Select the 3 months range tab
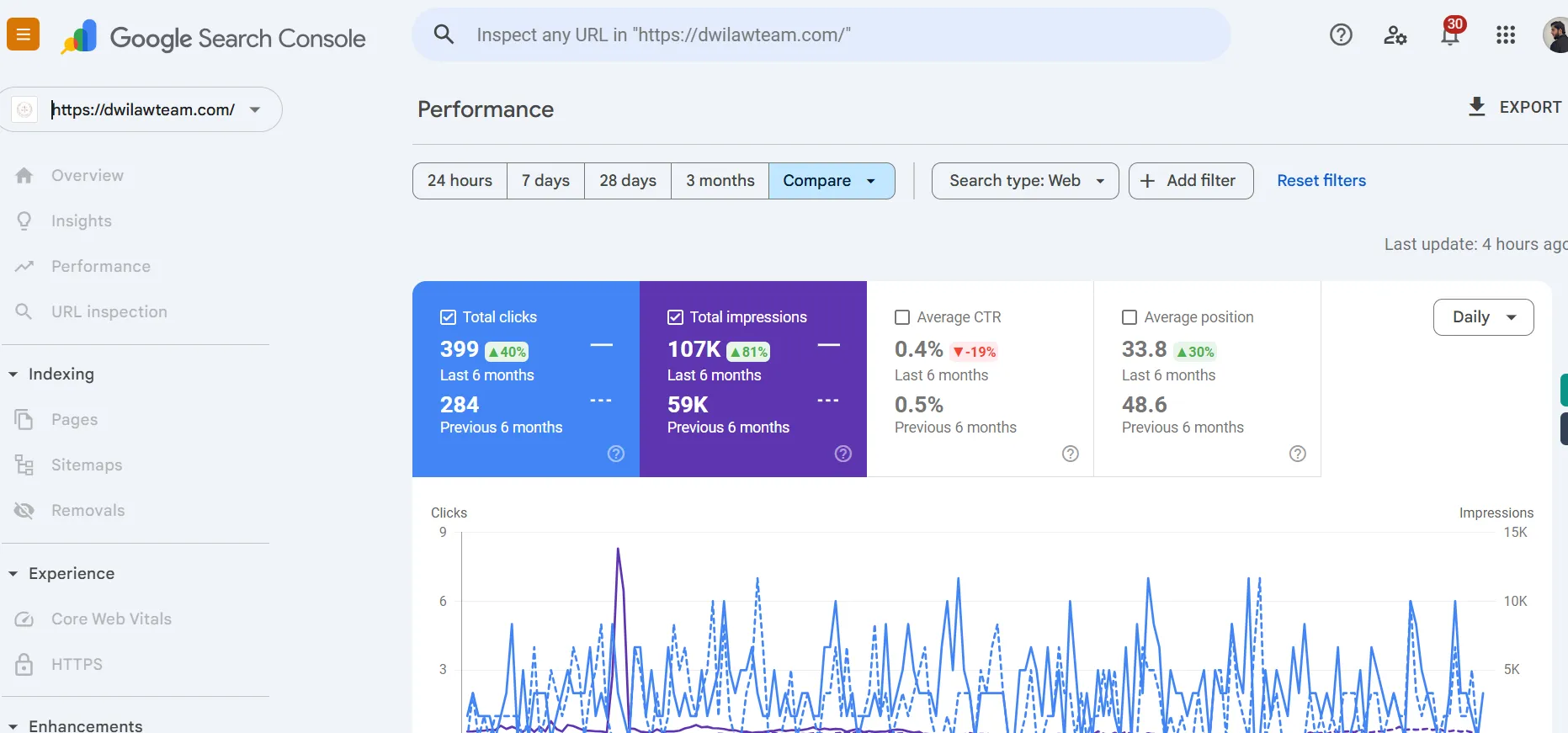The width and height of the screenshot is (1568, 733). click(x=720, y=181)
